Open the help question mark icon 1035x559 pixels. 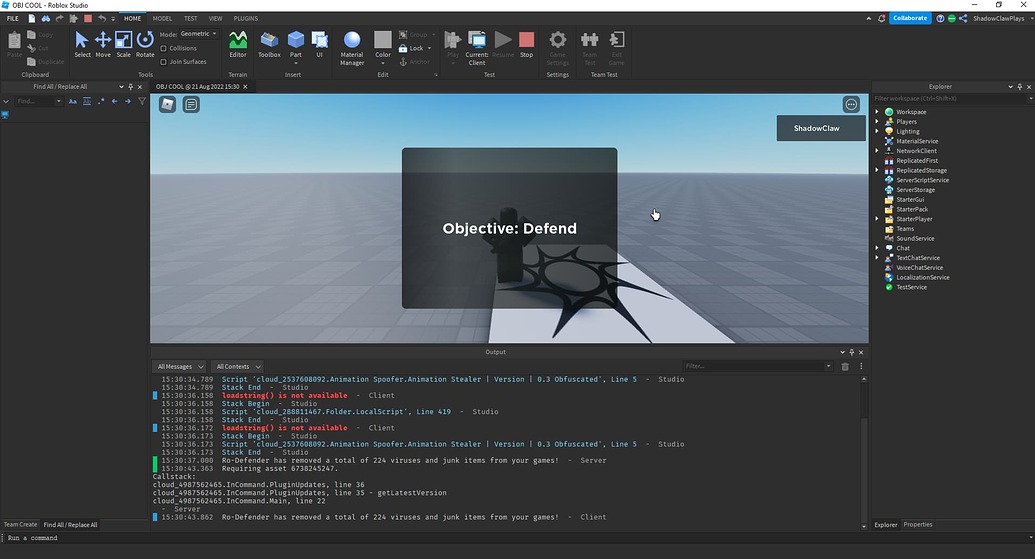(940, 18)
